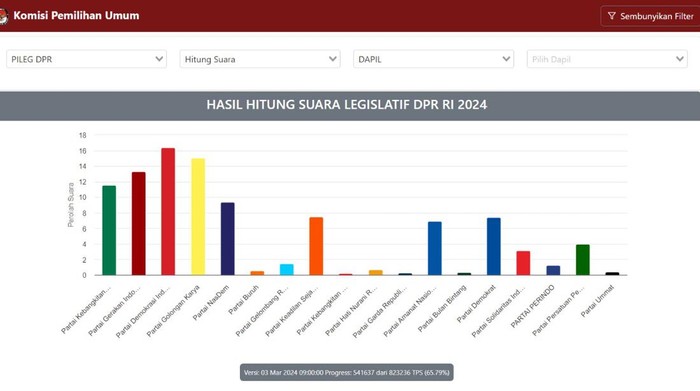Click the PARTAI PERINDO axis label
The image size is (700, 391).
(x=533, y=306)
